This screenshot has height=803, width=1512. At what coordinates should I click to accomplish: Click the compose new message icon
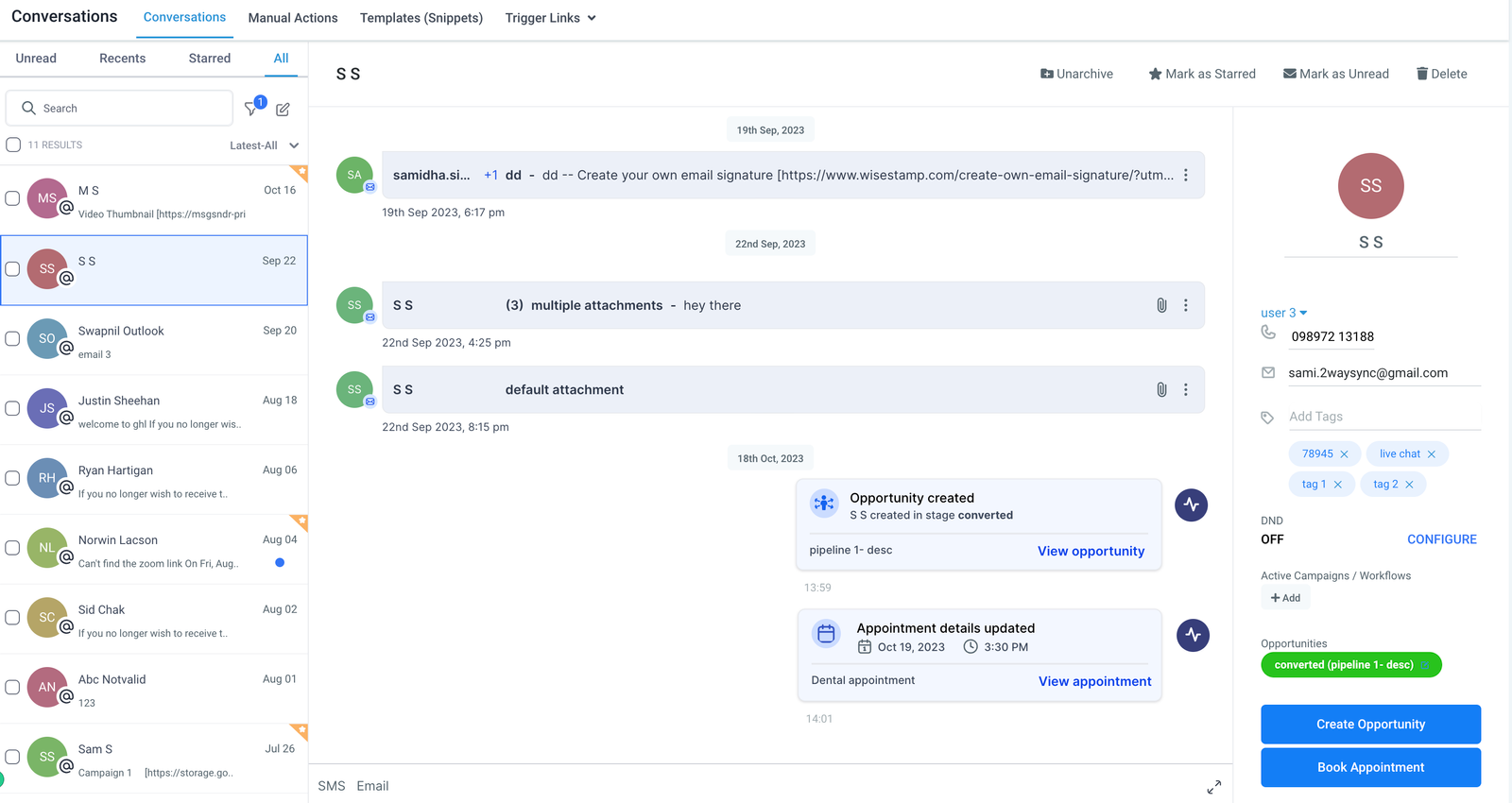click(283, 110)
